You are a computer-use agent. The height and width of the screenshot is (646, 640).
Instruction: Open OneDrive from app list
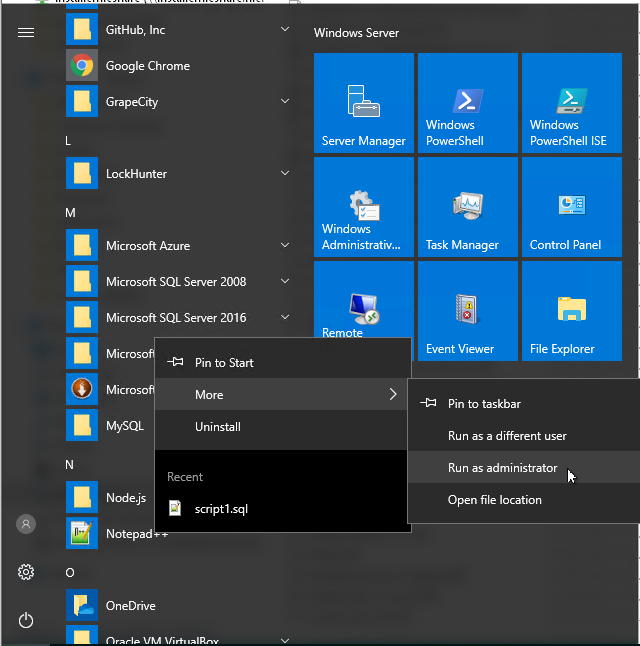click(x=177, y=605)
